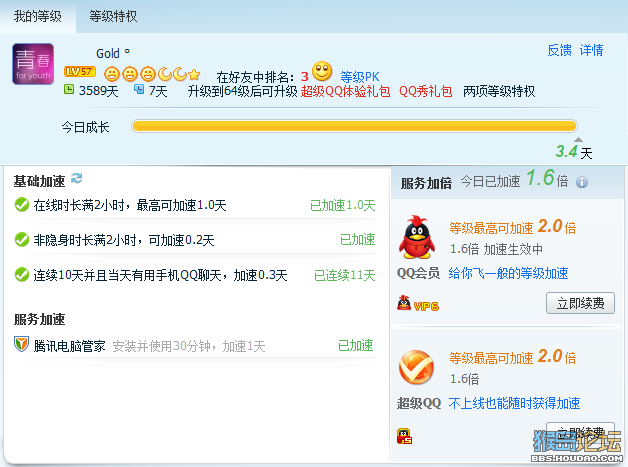
Task: Click the info icon beside 1.6倍
Action: coord(582,182)
